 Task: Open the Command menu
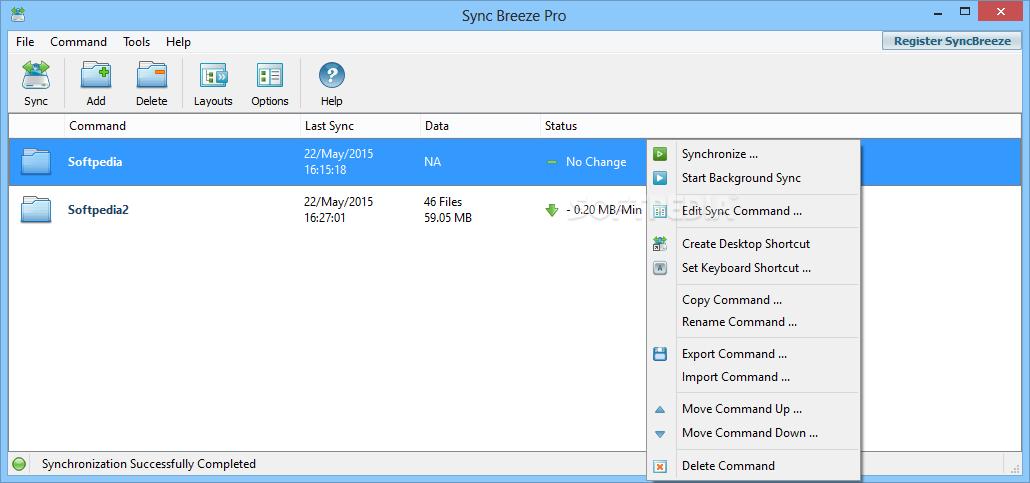point(78,42)
